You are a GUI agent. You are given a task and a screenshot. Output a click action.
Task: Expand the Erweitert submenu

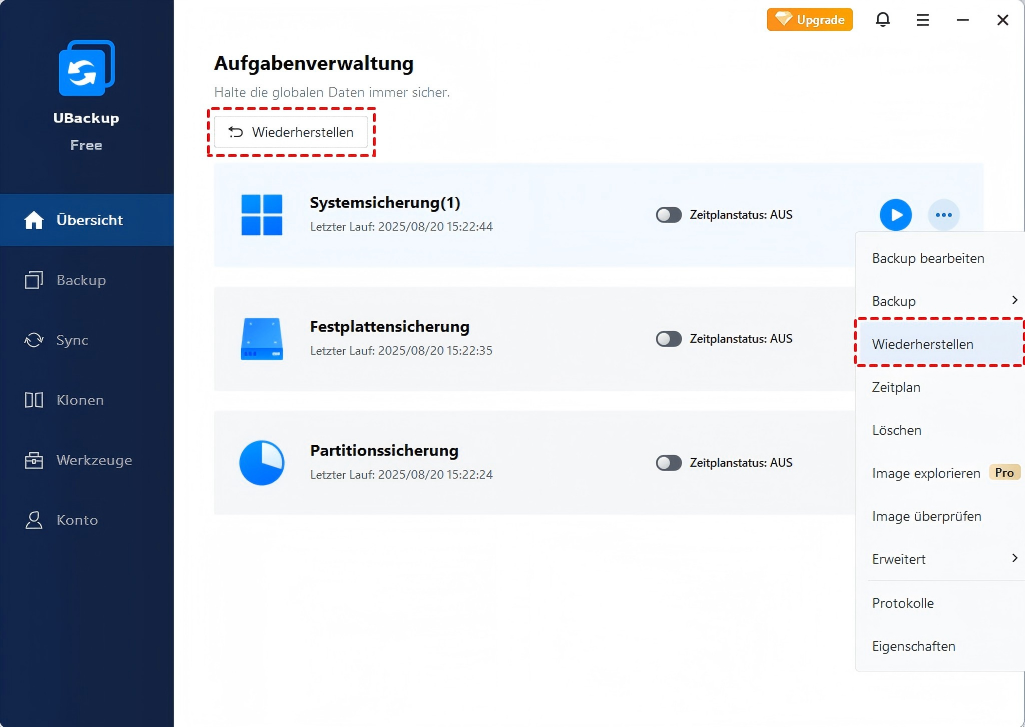[940, 559]
